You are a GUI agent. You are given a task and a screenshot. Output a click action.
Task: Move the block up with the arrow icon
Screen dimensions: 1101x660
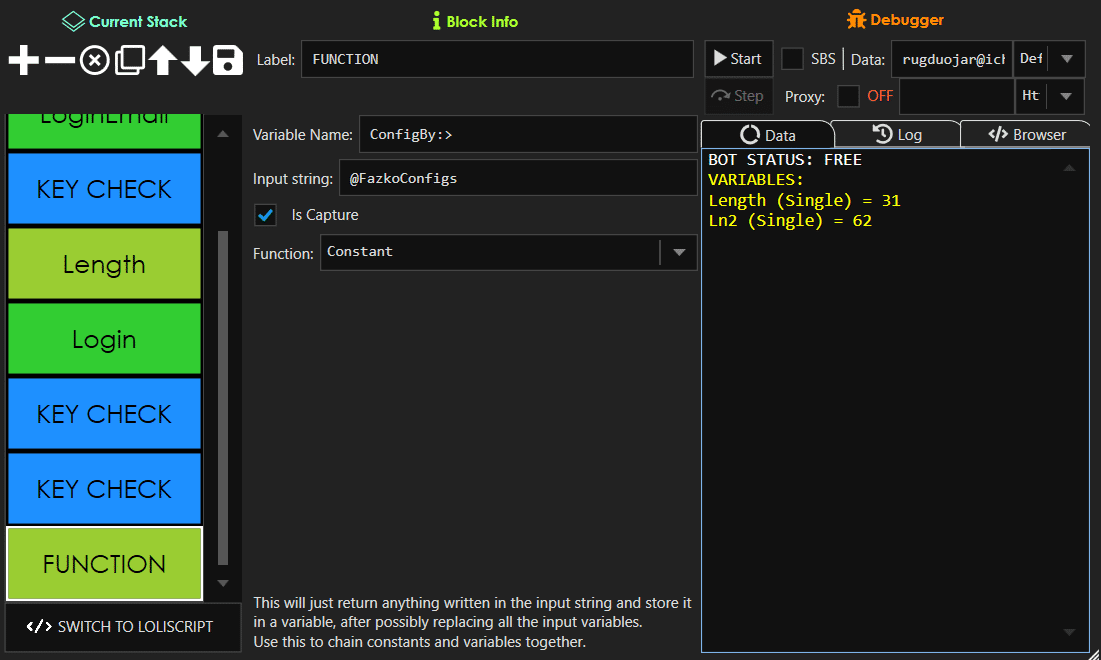tap(162, 60)
